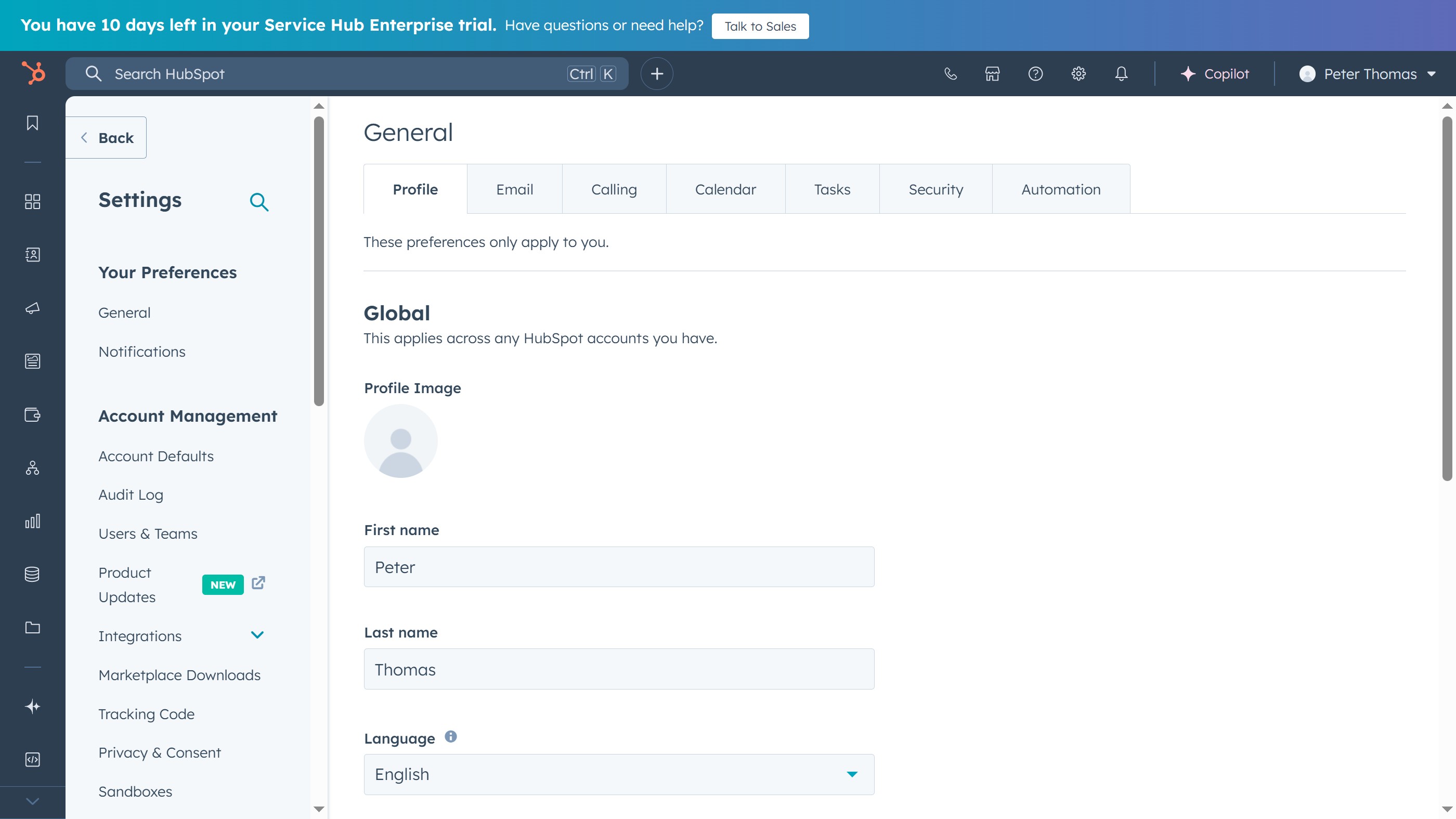
Task: Click sidebar scrollbar down arrow
Action: [319, 809]
